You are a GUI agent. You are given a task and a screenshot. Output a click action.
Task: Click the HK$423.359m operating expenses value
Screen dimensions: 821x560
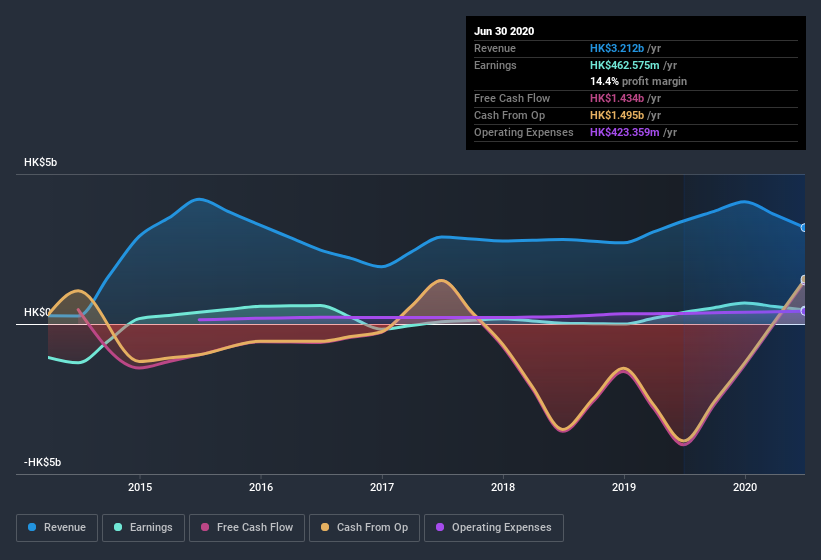[x=625, y=132]
